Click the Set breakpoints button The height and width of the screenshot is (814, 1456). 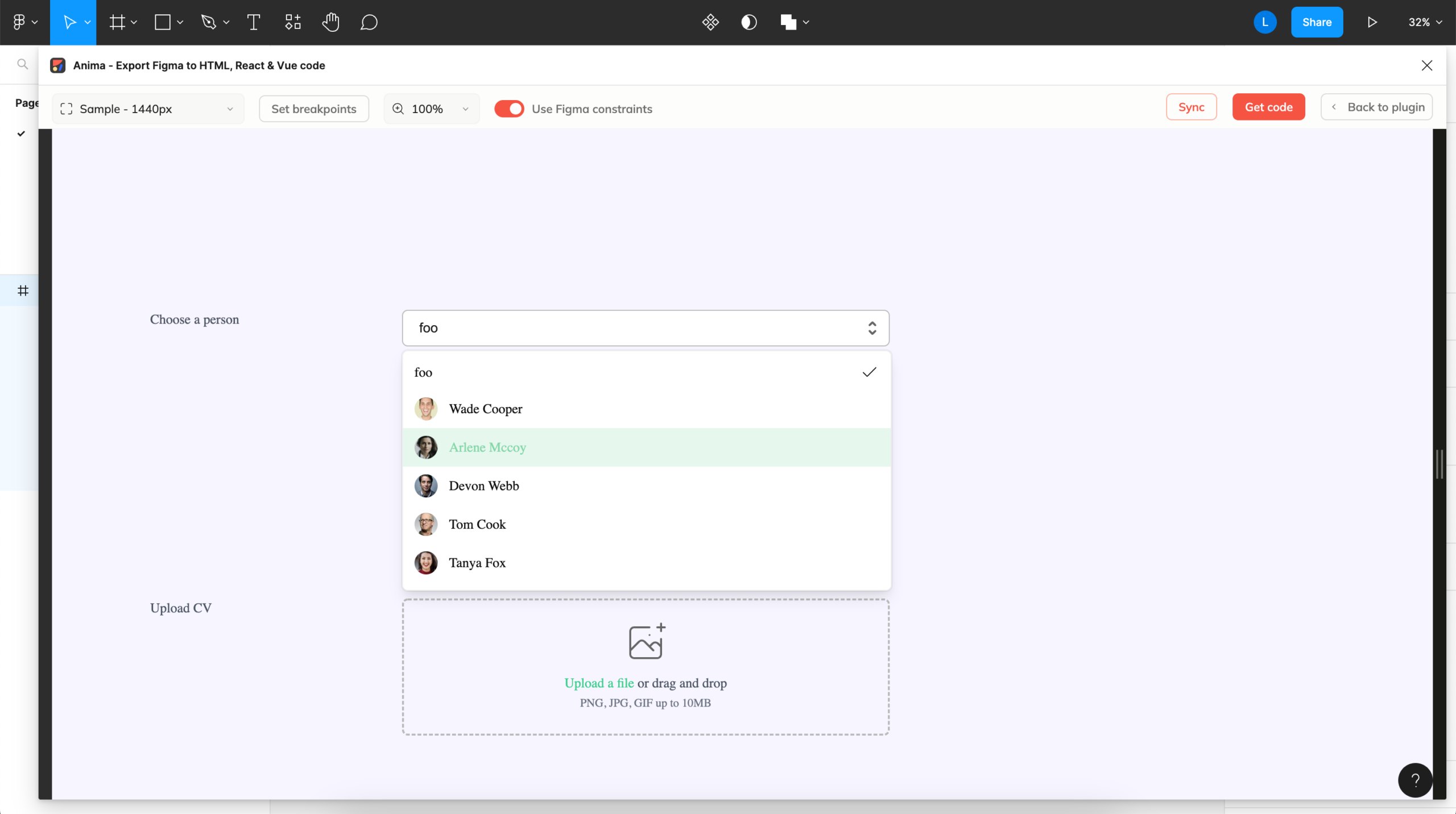(314, 109)
